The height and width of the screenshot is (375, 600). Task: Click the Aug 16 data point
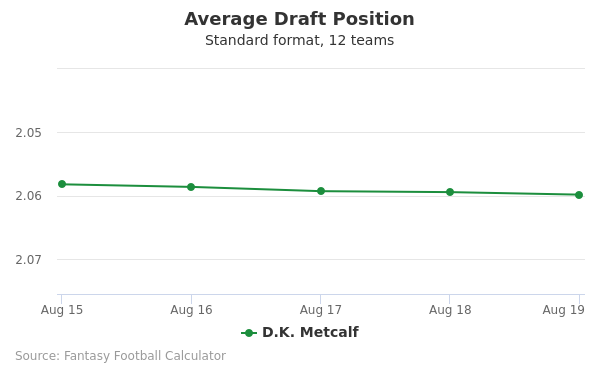pyautogui.click(x=191, y=187)
